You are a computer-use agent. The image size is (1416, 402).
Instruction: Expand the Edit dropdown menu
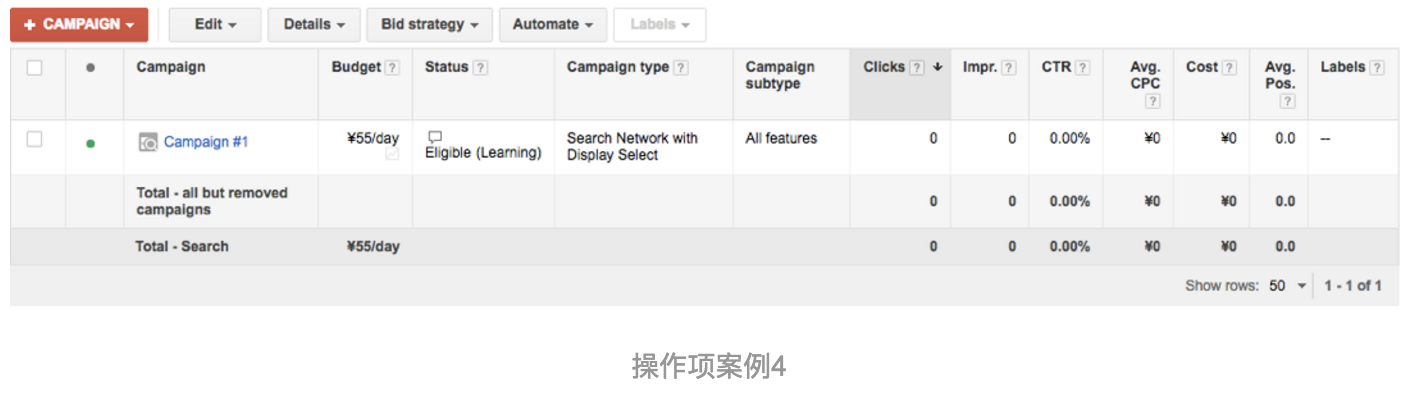215,25
